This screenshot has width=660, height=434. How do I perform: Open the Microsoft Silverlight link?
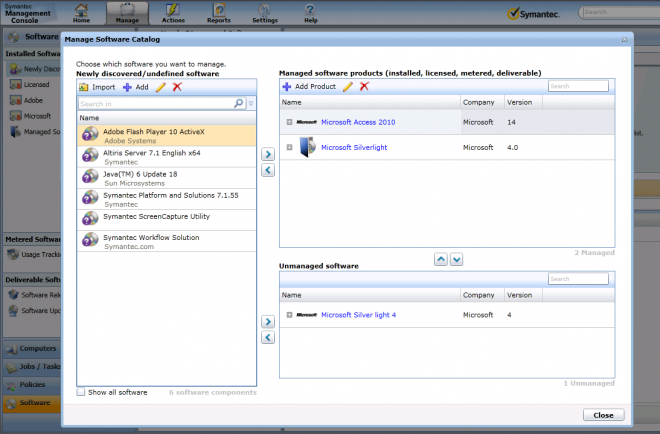coord(354,147)
